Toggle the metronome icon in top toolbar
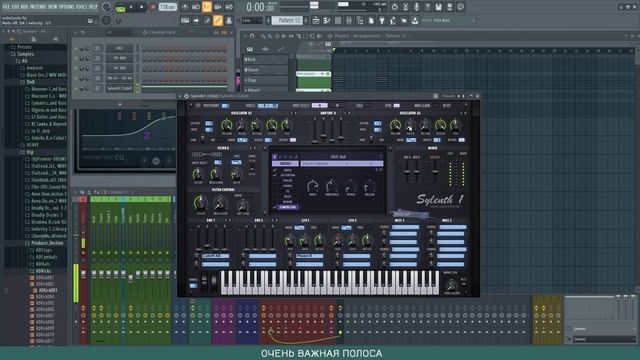The height and width of the screenshot is (360, 640). [x=185, y=7]
